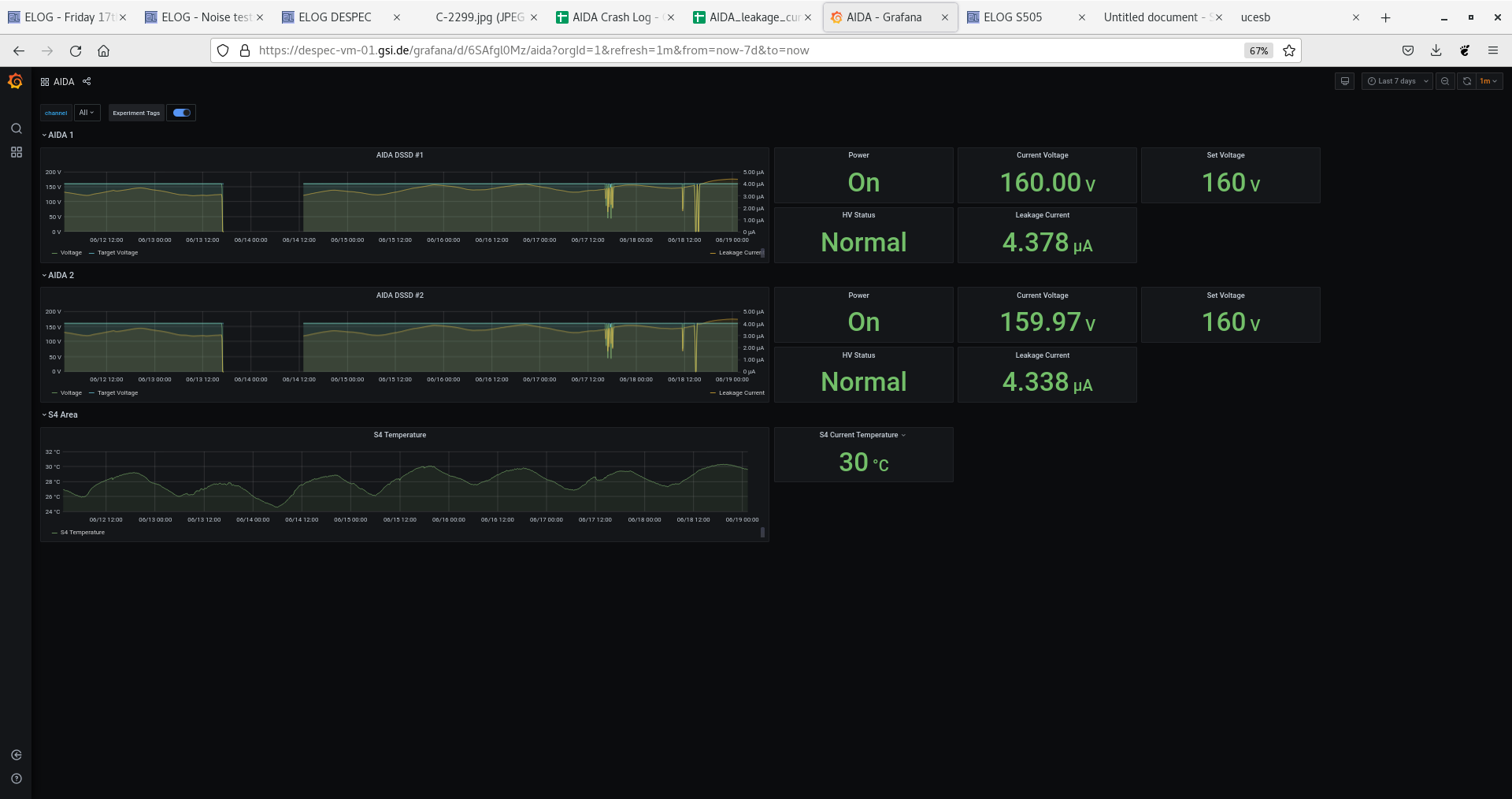The image size is (1512, 799).
Task: Close the ELOG DESPEC tab
Action: pyautogui.click(x=397, y=17)
